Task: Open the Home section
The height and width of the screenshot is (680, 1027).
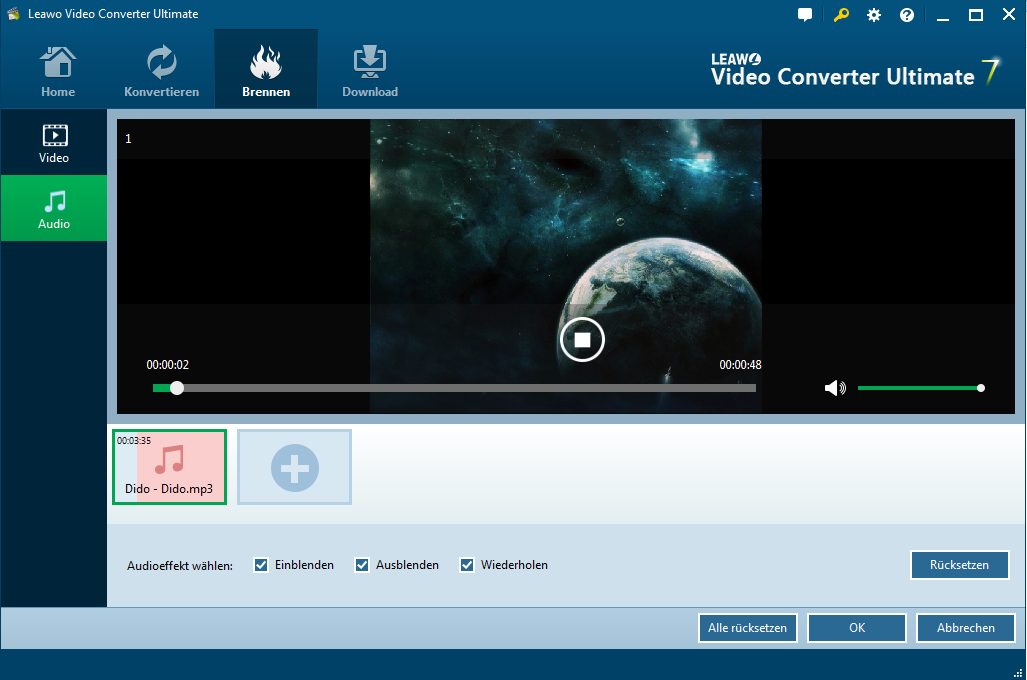Action: 58,72
